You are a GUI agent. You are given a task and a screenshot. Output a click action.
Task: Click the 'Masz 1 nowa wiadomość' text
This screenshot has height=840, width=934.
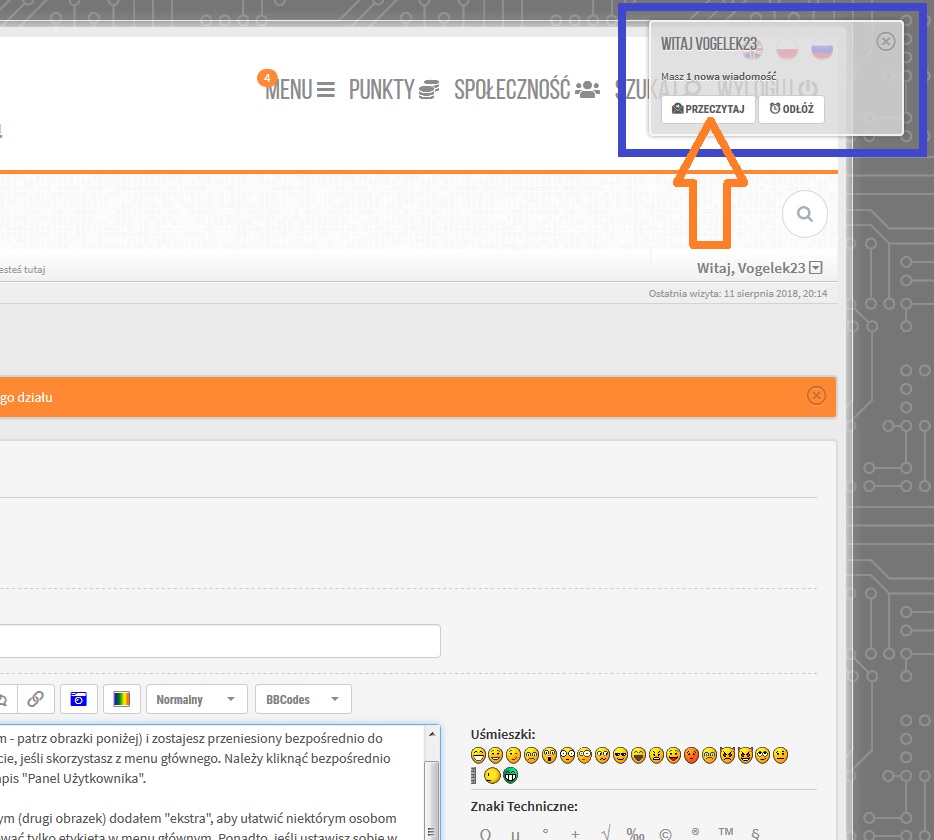(718, 76)
